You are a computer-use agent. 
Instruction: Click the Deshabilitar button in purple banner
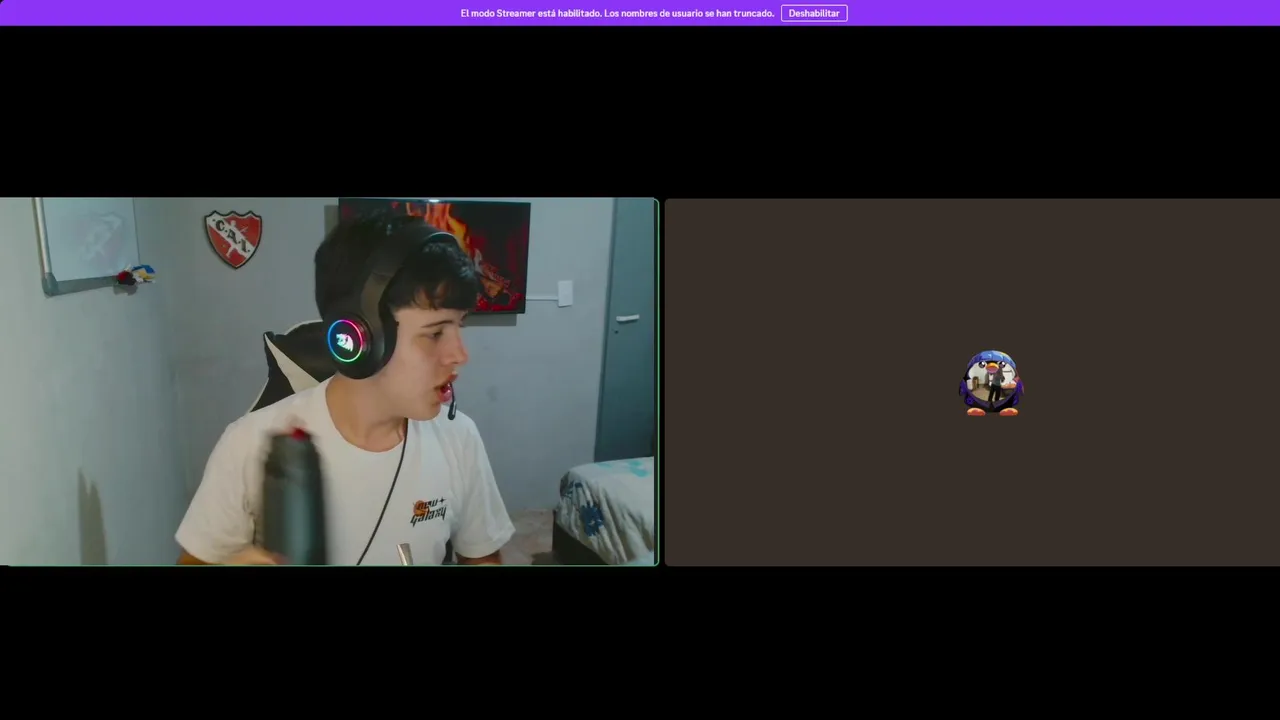click(x=814, y=13)
